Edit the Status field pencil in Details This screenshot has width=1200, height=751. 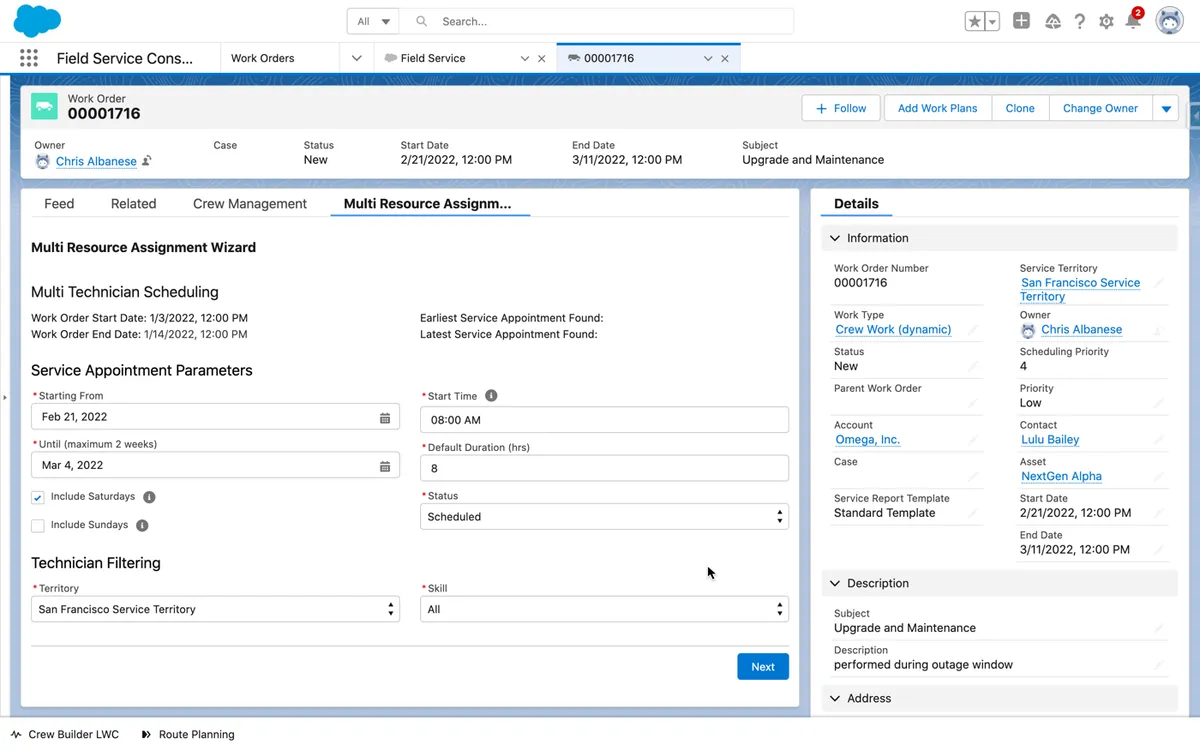(973, 367)
